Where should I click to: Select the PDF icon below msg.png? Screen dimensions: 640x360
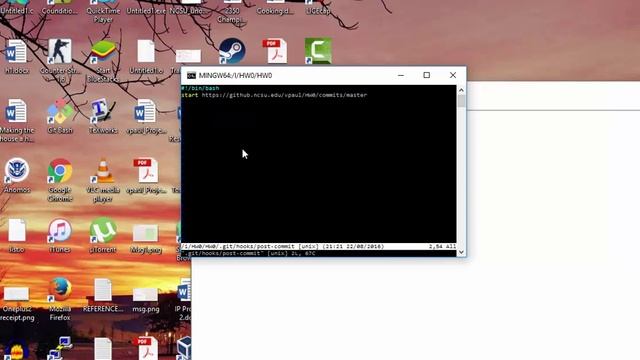pyautogui.click(x=146, y=349)
